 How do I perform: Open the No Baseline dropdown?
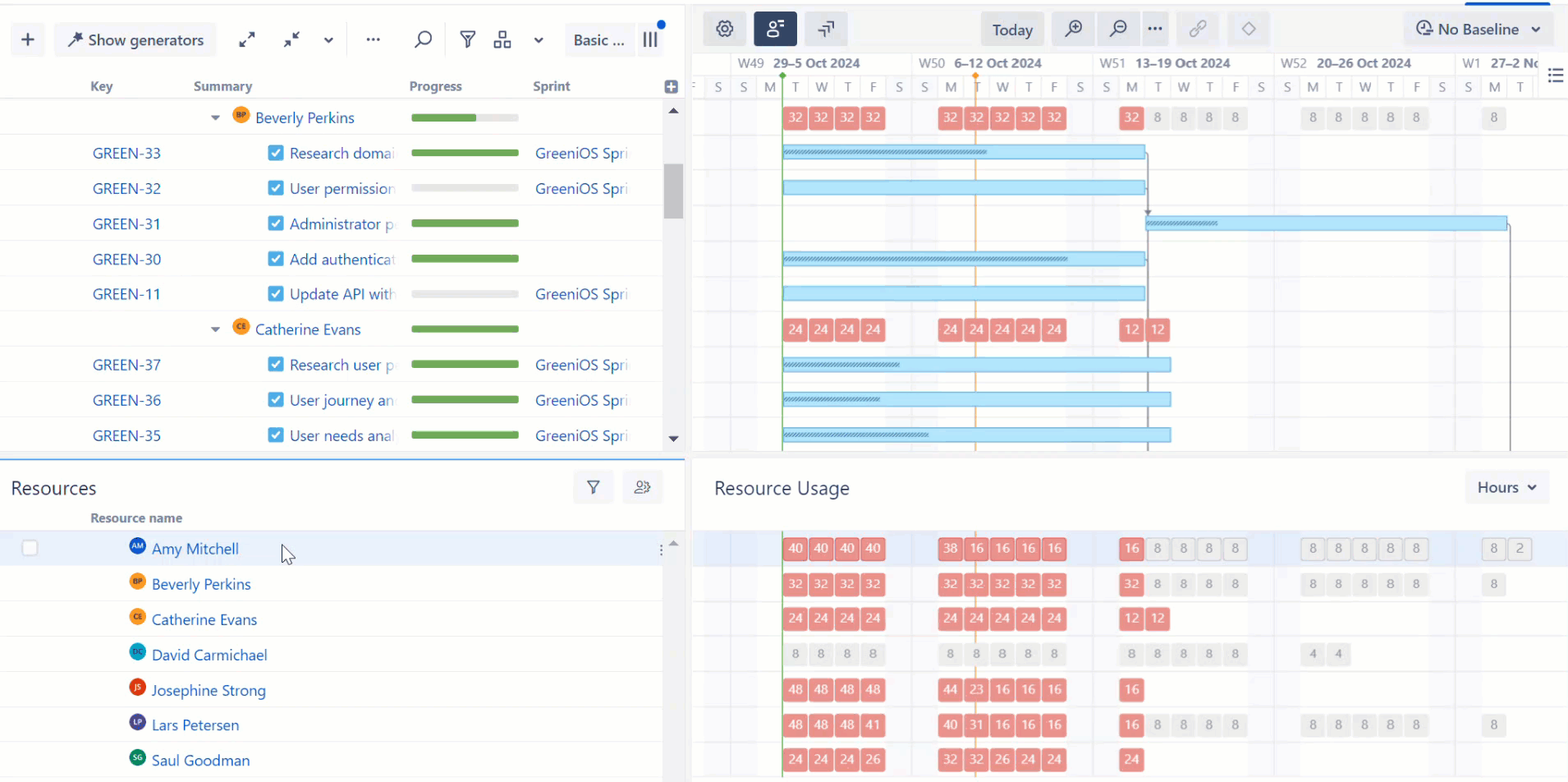(x=1478, y=29)
